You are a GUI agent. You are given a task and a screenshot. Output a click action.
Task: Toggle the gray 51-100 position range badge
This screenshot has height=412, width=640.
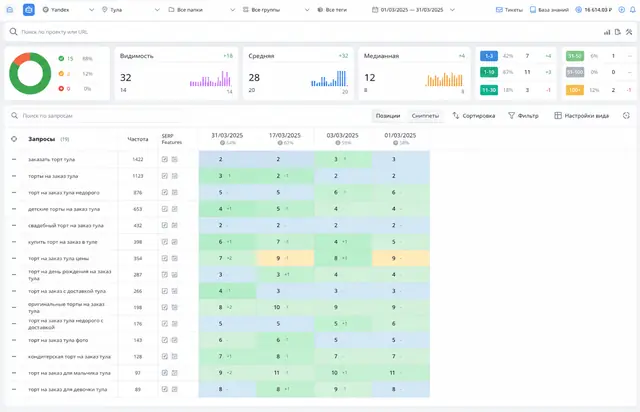tap(575, 72)
